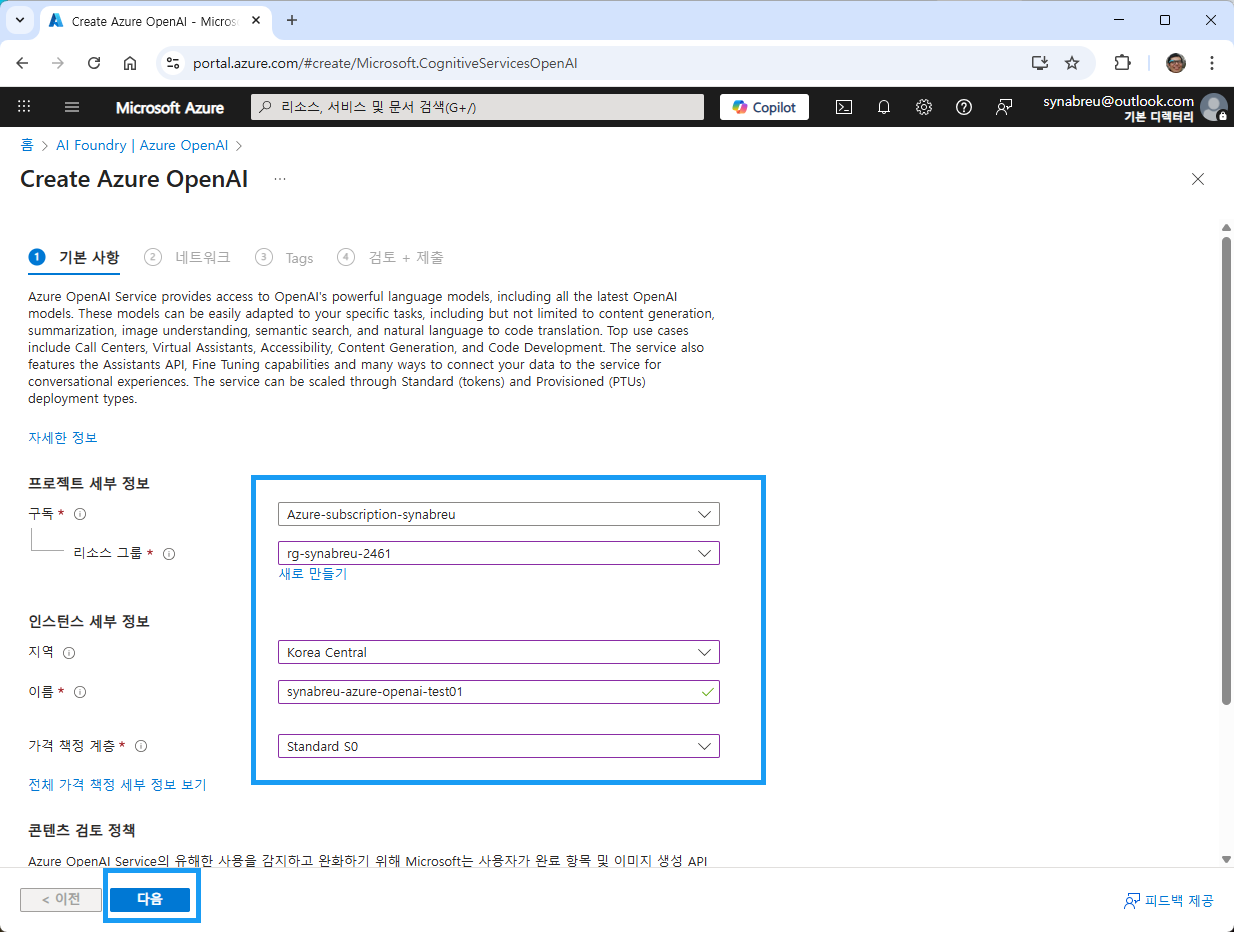Click the browser address bar URL
Viewport: 1234px width, 932px height.
(x=385, y=63)
